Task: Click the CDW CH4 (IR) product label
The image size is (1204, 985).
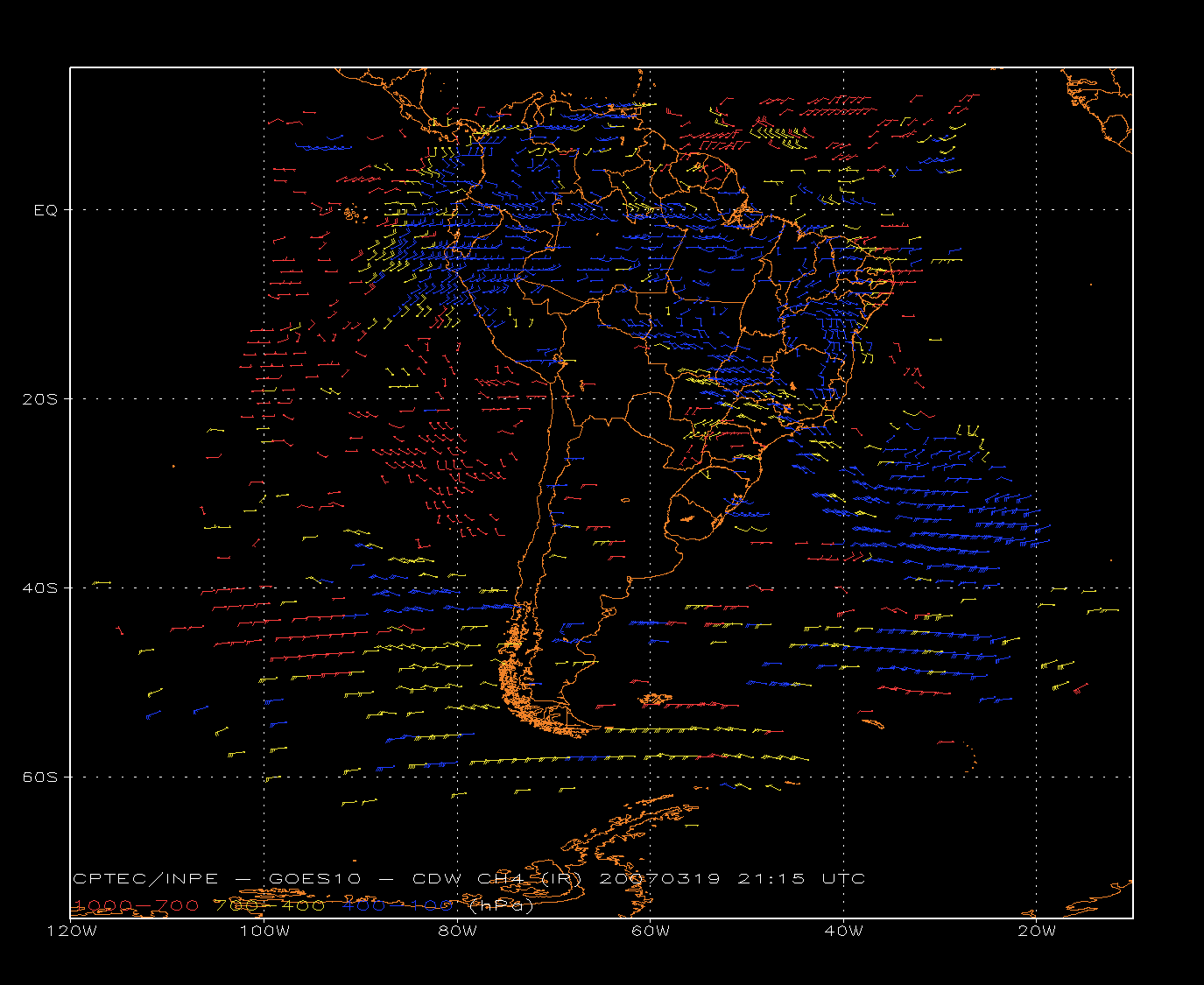Action: click(x=496, y=878)
